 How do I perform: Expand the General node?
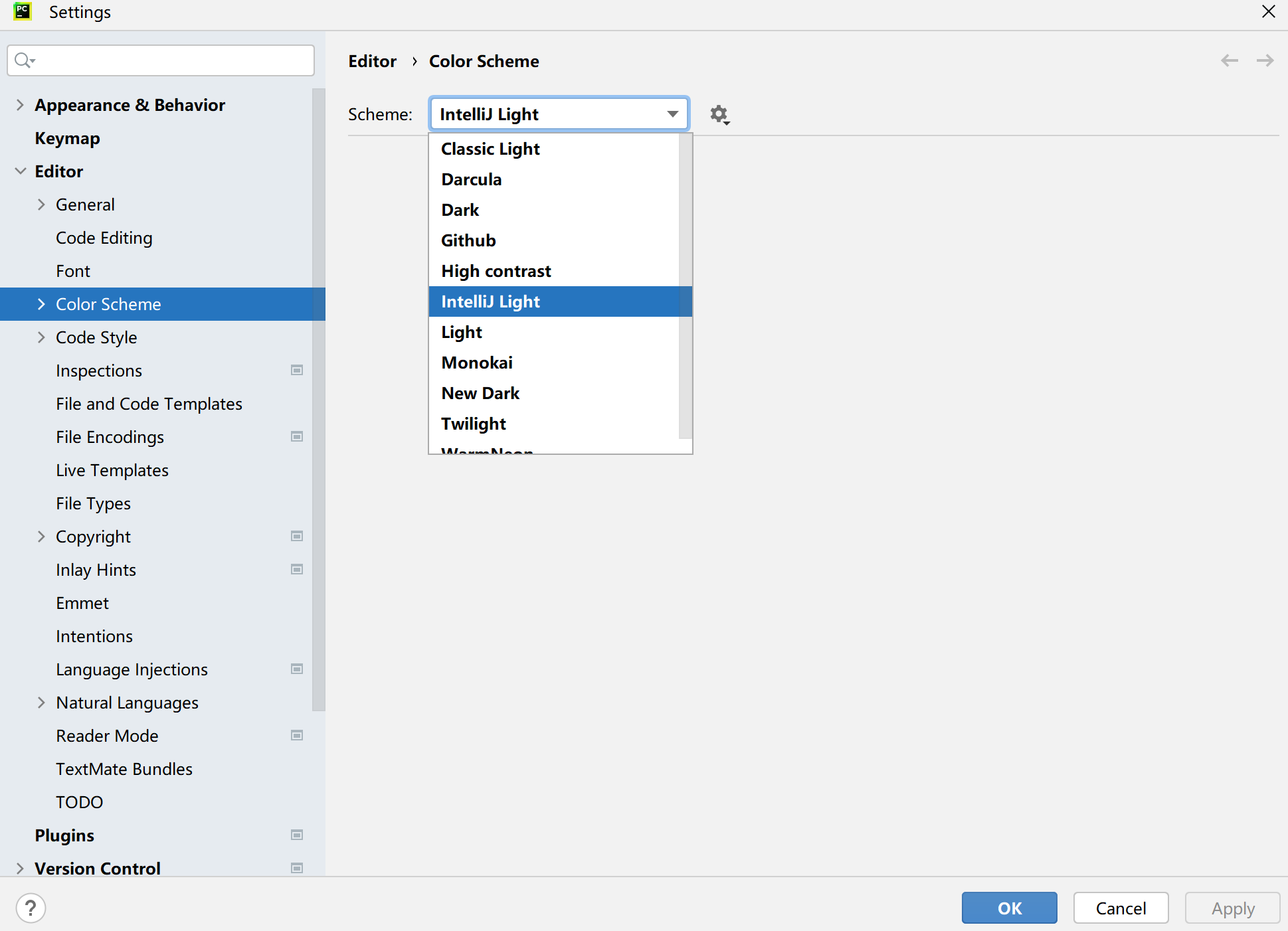tap(41, 205)
